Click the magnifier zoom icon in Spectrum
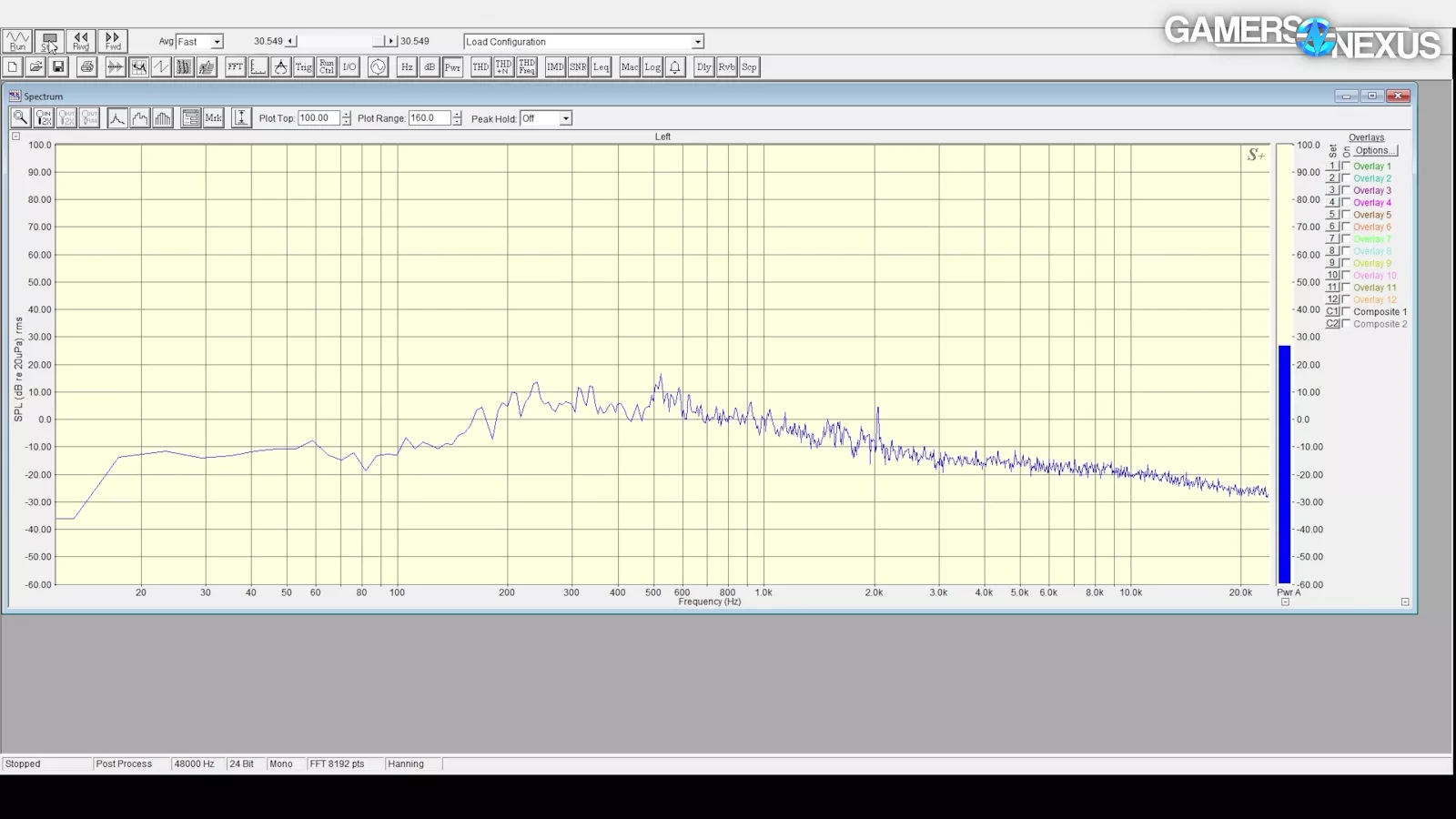This screenshot has height=819, width=1456. (x=20, y=118)
